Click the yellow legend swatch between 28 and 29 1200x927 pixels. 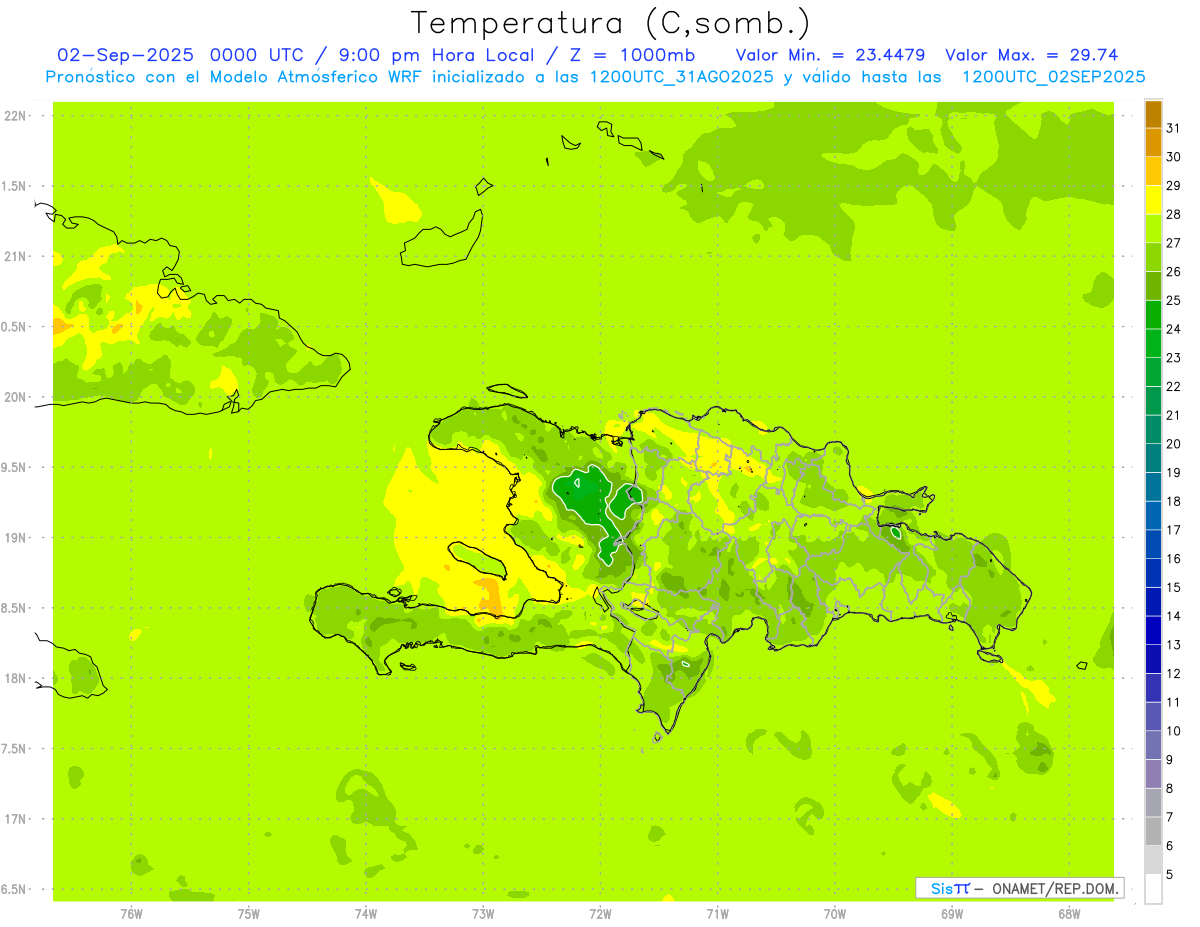[1153, 200]
